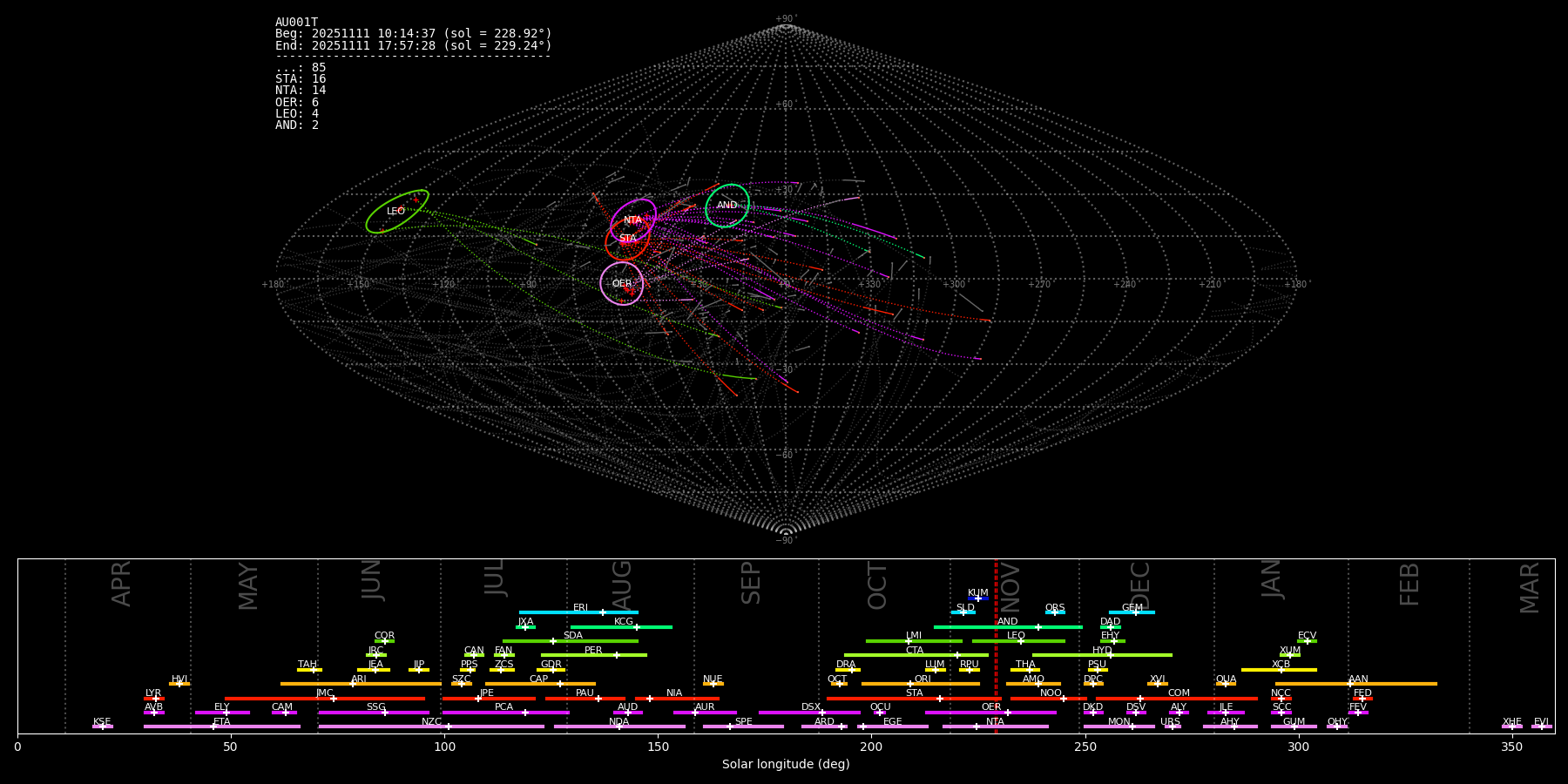Click the PCA shower bar in timeline
Image resolution: width=1568 pixels, height=784 pixels.
(x=505, y=713)
